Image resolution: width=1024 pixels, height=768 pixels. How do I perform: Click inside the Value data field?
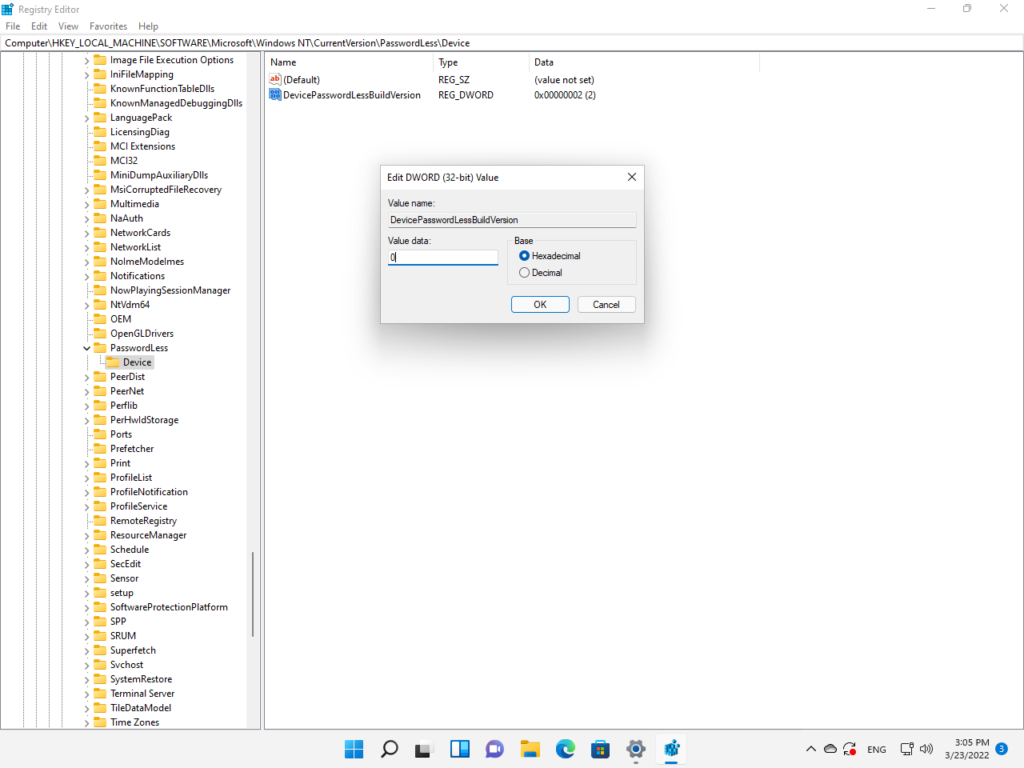tap(443, 257)
